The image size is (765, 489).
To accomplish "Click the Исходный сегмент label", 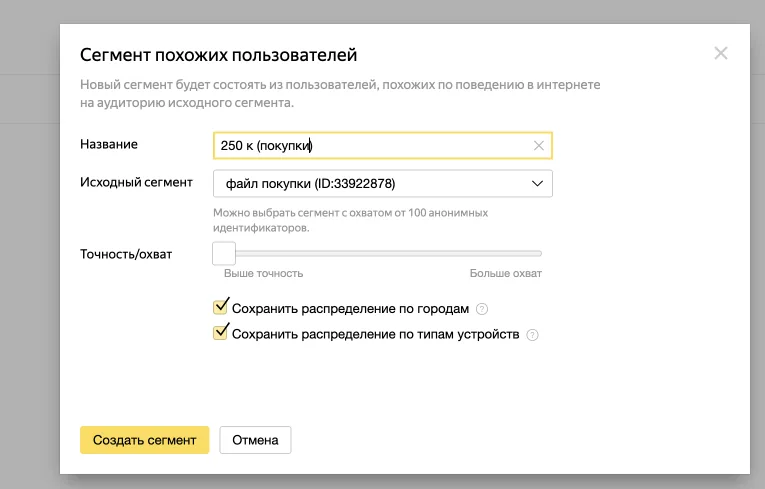I will [136, 183].
